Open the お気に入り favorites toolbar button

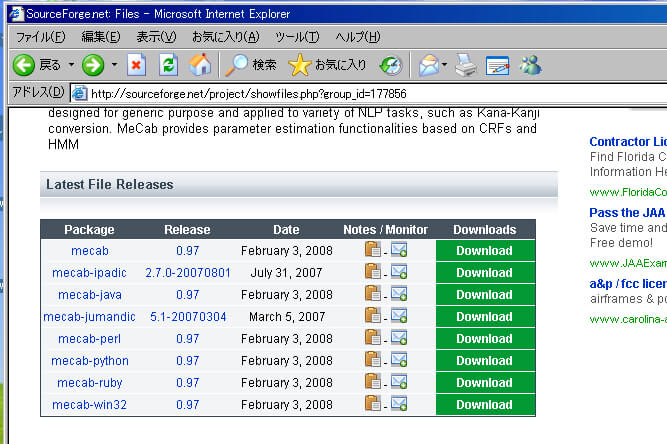[x=327, y=65]
